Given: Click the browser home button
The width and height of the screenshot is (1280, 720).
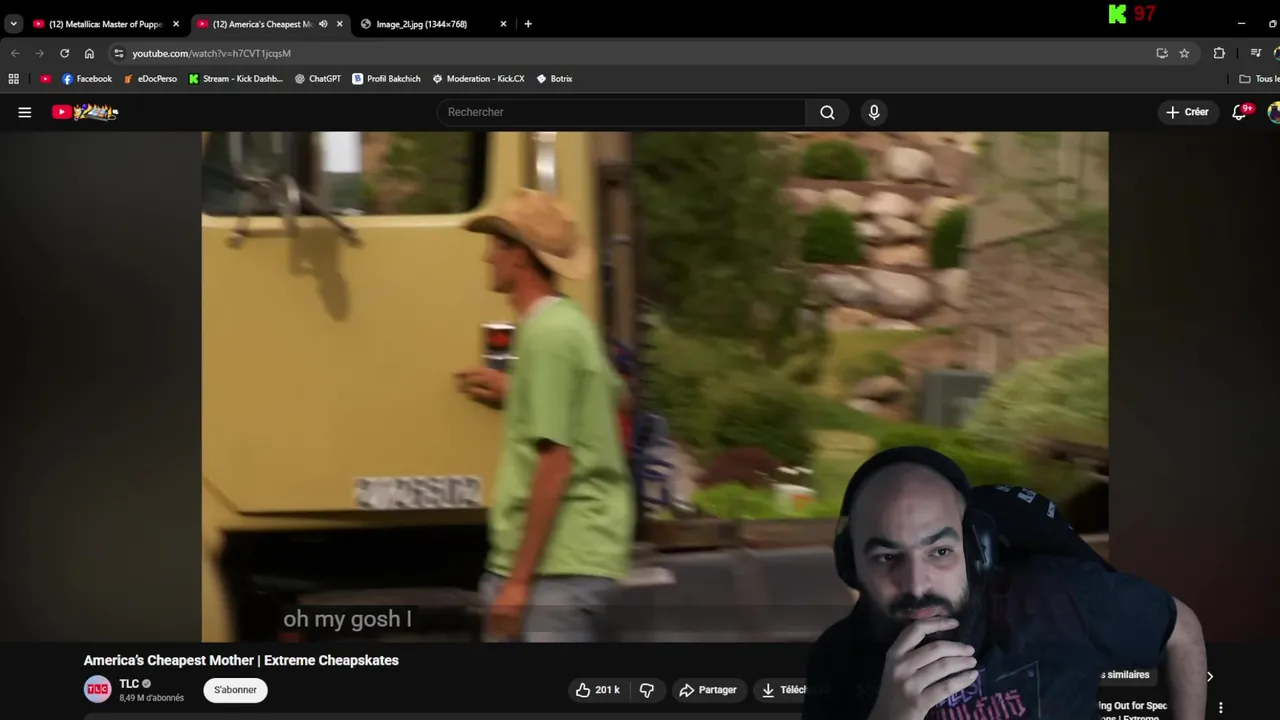Looking at the screenshot, I should [x=89, y=53].
